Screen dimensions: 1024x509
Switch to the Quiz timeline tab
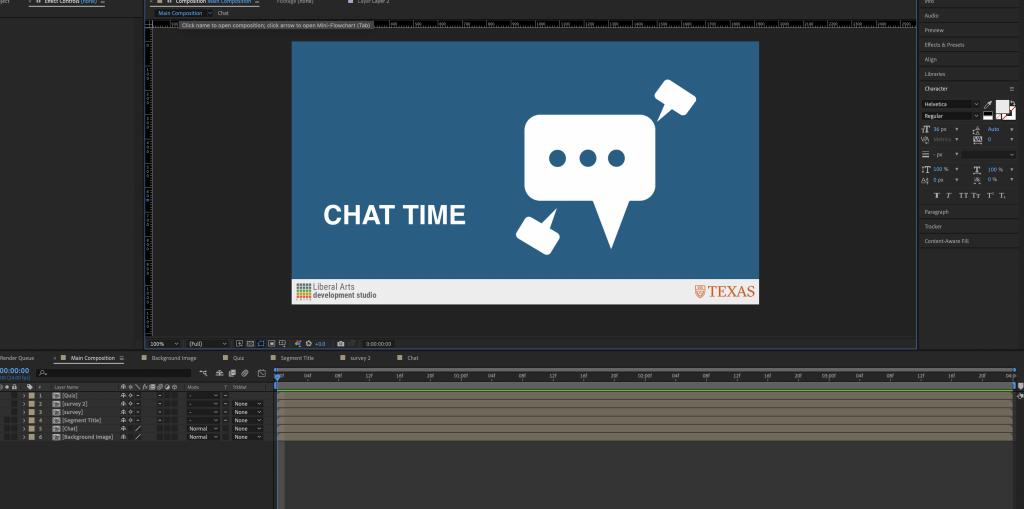[x=238, y=358]
